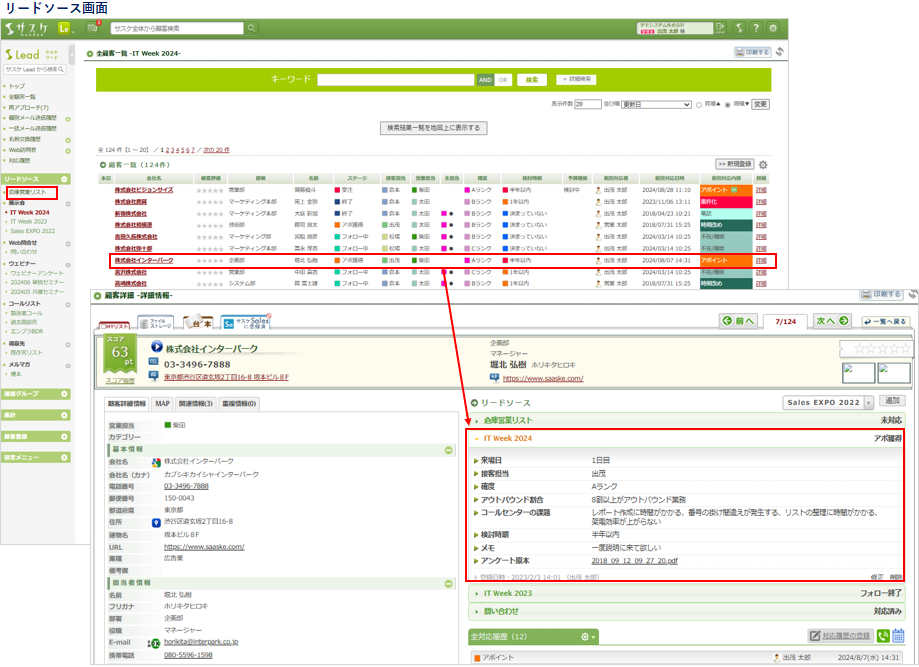This screenshot has width=919, height=667.
Task: Click the サスケ全体から顧客検索 input field
Action: 177,28
